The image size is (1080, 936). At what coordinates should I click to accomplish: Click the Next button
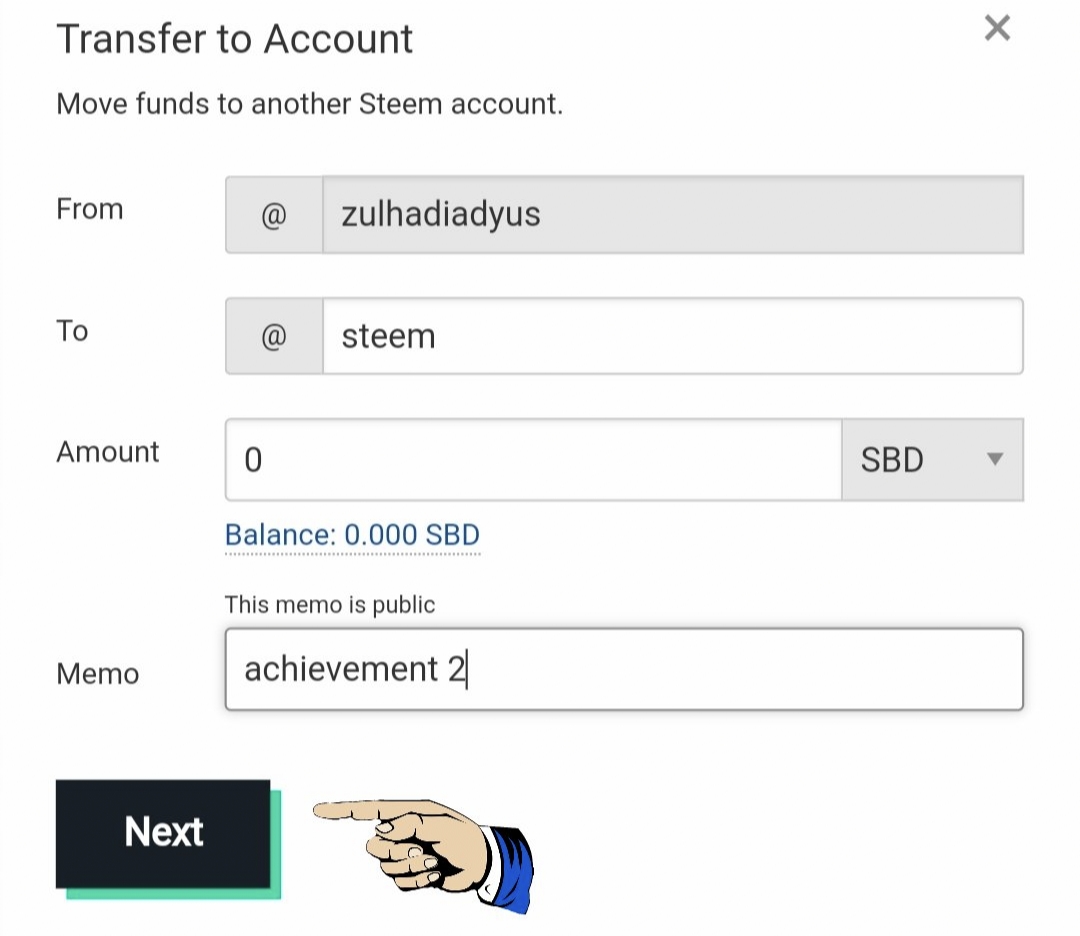(163, 832)
